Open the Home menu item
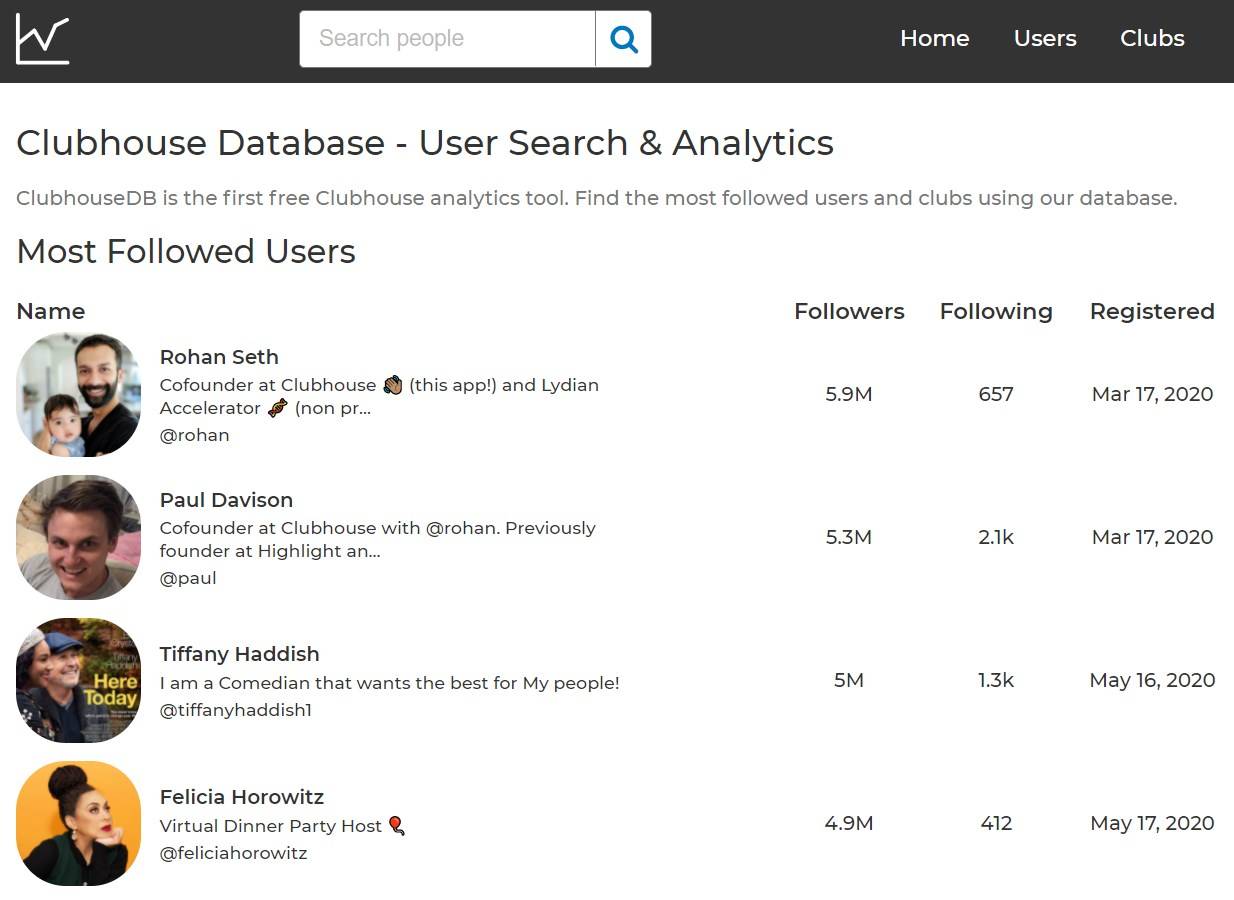Image resolution: width=1234 pixels, height=900 pixels. [934, 38]
